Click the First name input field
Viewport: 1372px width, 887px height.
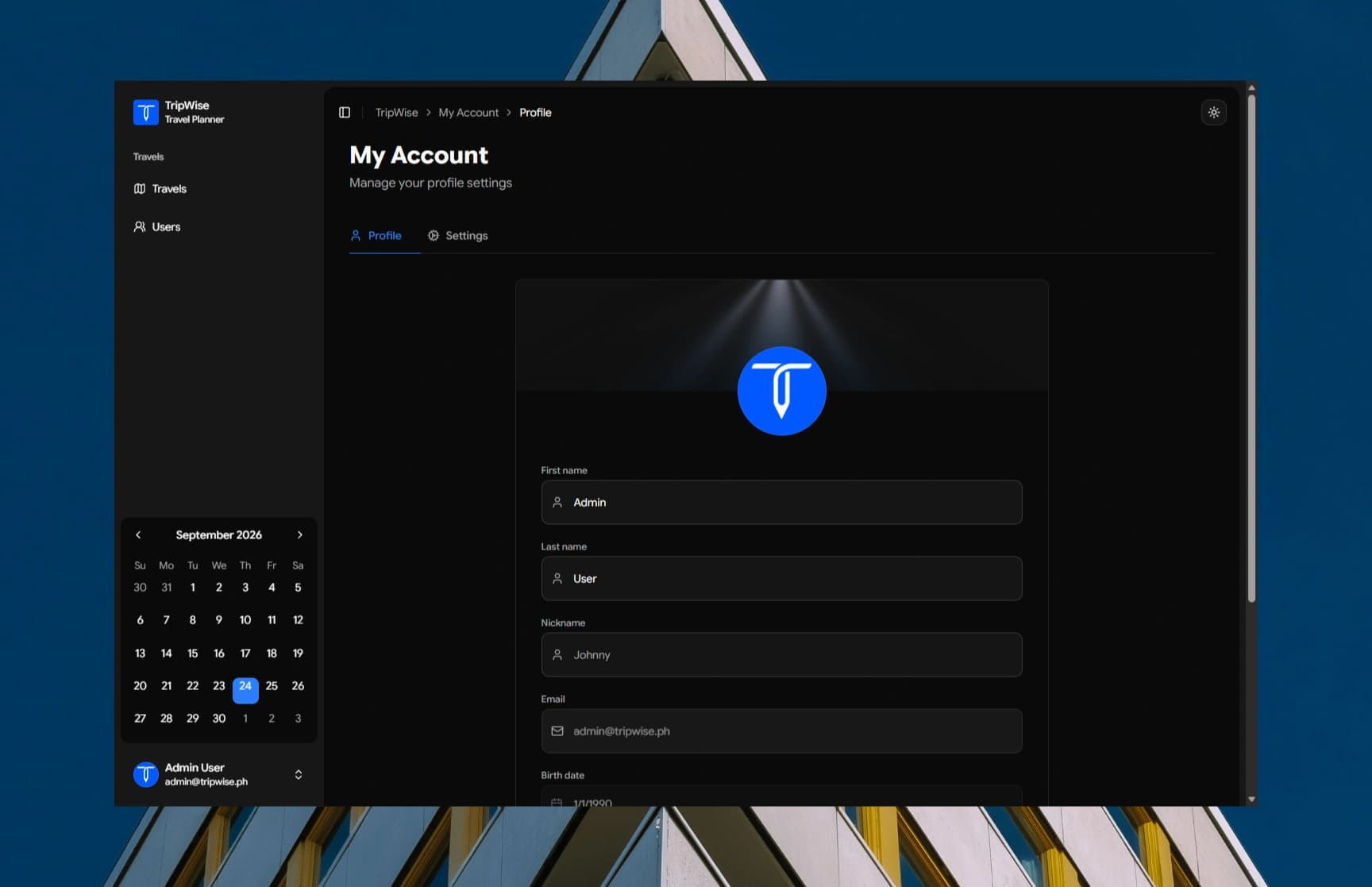coord(781,503)
